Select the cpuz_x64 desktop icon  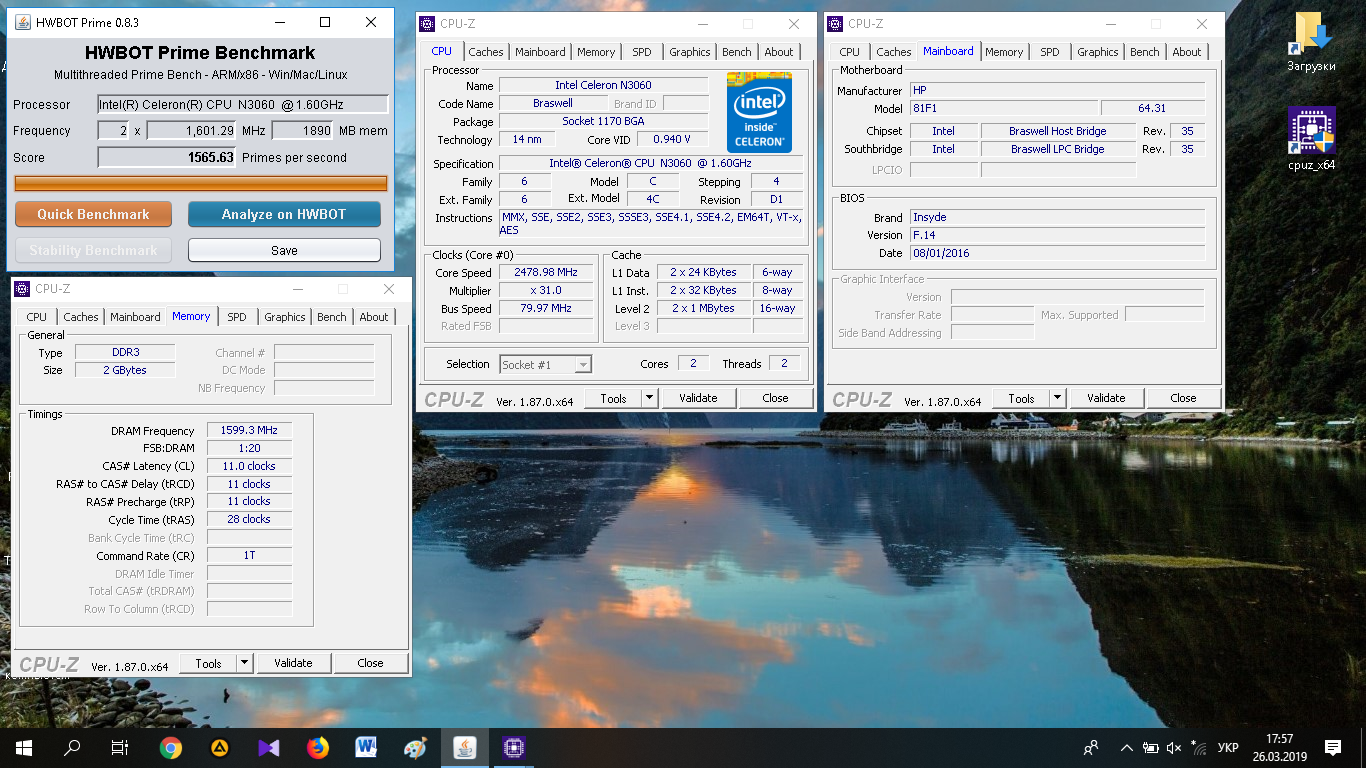[1312, 139]
